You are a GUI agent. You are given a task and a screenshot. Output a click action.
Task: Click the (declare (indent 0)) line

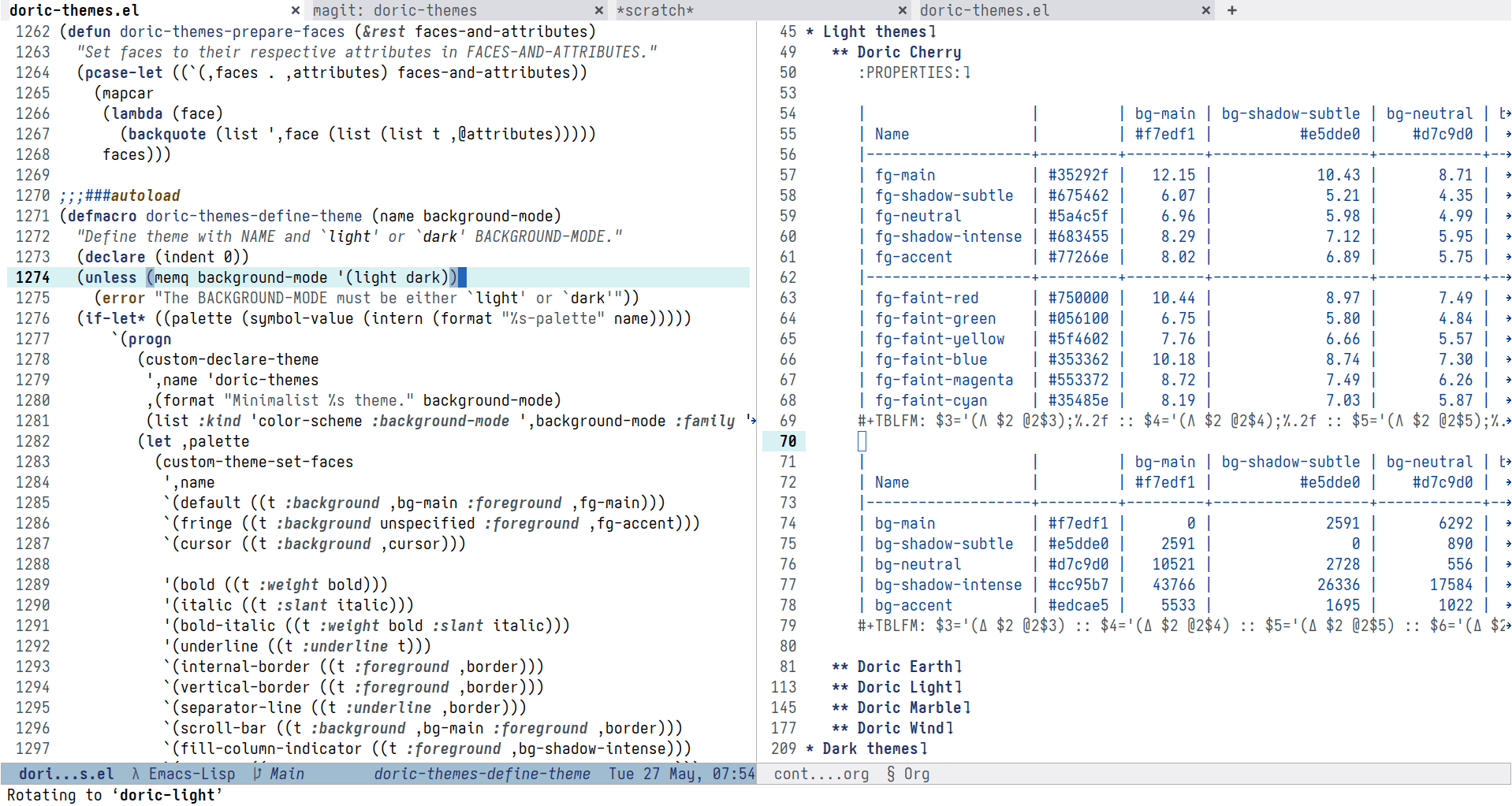pyautogui.click(x=163, y=257)
